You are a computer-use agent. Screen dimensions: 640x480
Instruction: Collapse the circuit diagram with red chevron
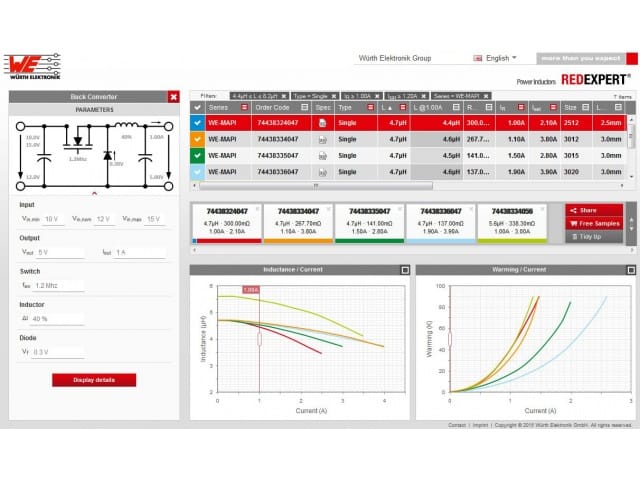[x=94, y=193]
